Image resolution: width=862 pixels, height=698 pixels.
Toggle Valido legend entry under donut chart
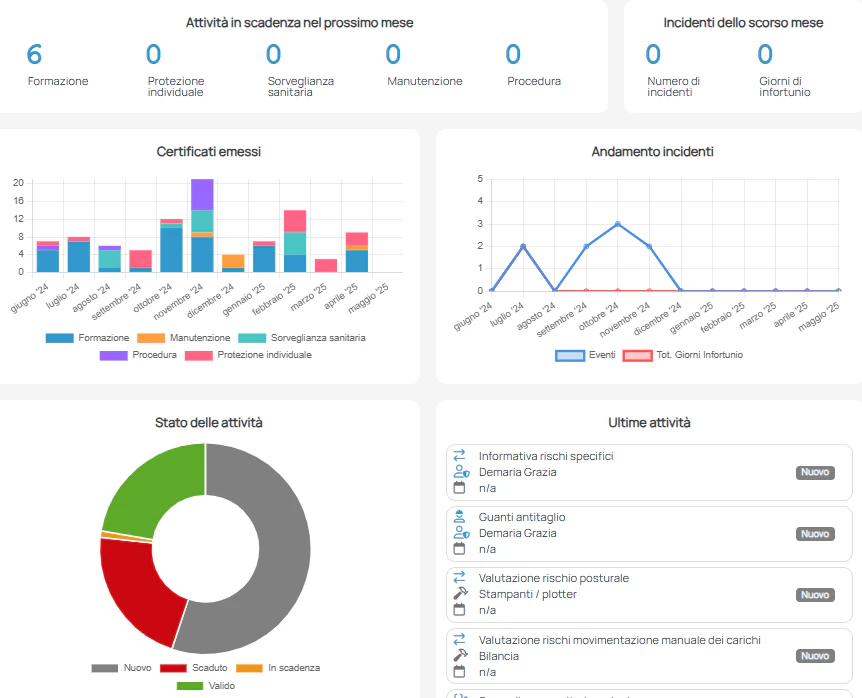tap(205, 686)
